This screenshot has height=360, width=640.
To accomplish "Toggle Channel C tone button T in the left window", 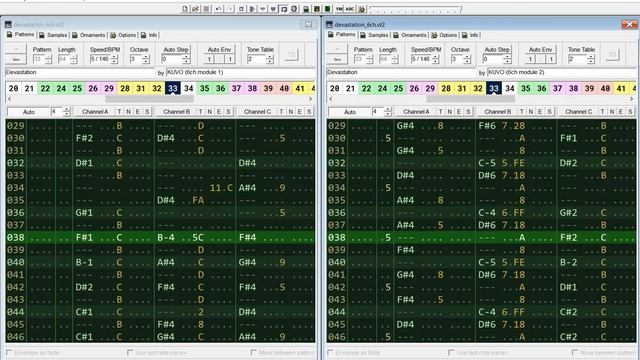I will [281, 111].
